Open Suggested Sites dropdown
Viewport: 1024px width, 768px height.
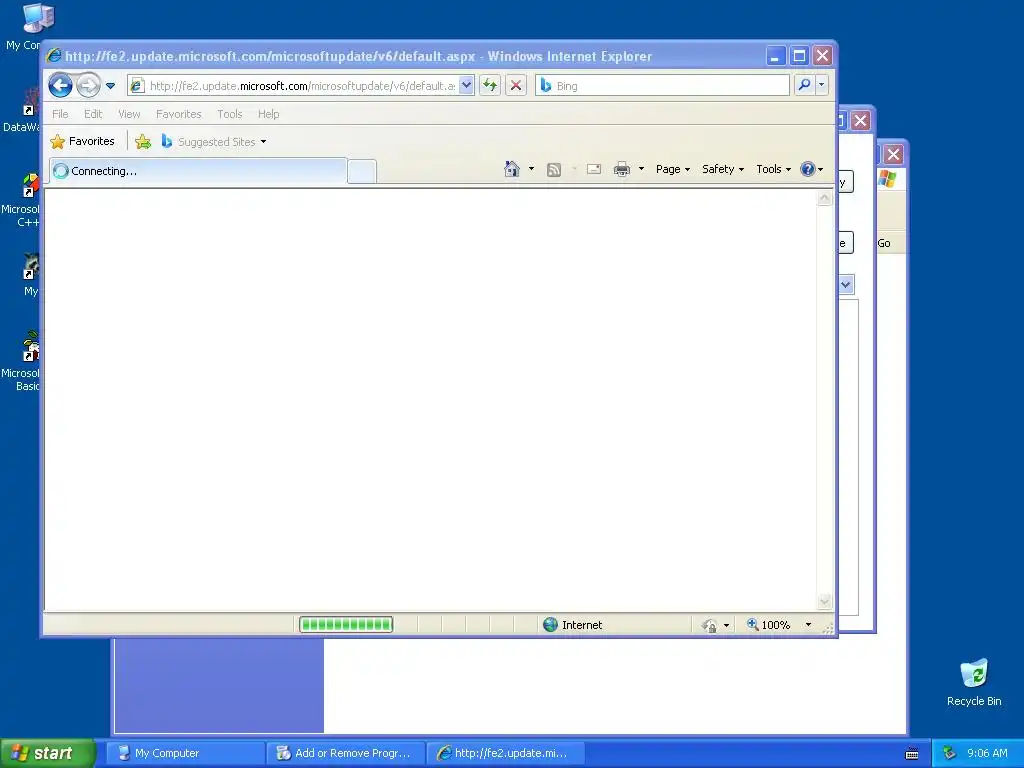tap(214, 141)
